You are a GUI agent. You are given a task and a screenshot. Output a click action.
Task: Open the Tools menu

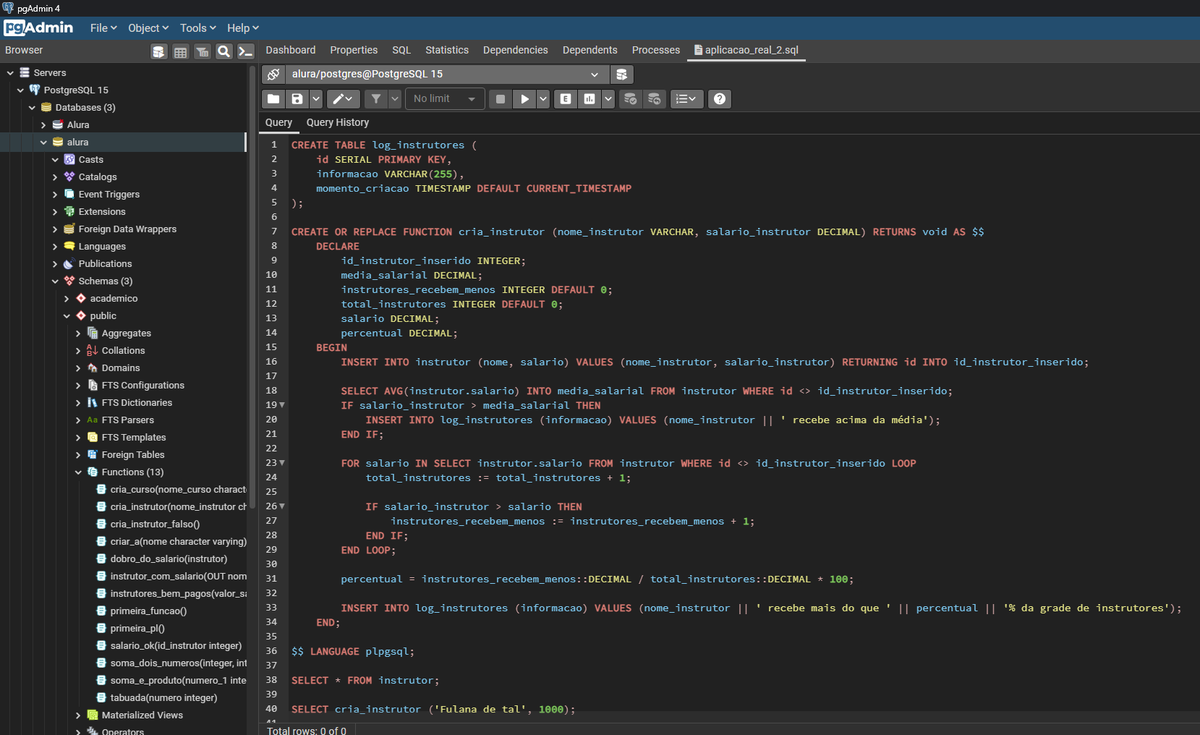point(198,27)
